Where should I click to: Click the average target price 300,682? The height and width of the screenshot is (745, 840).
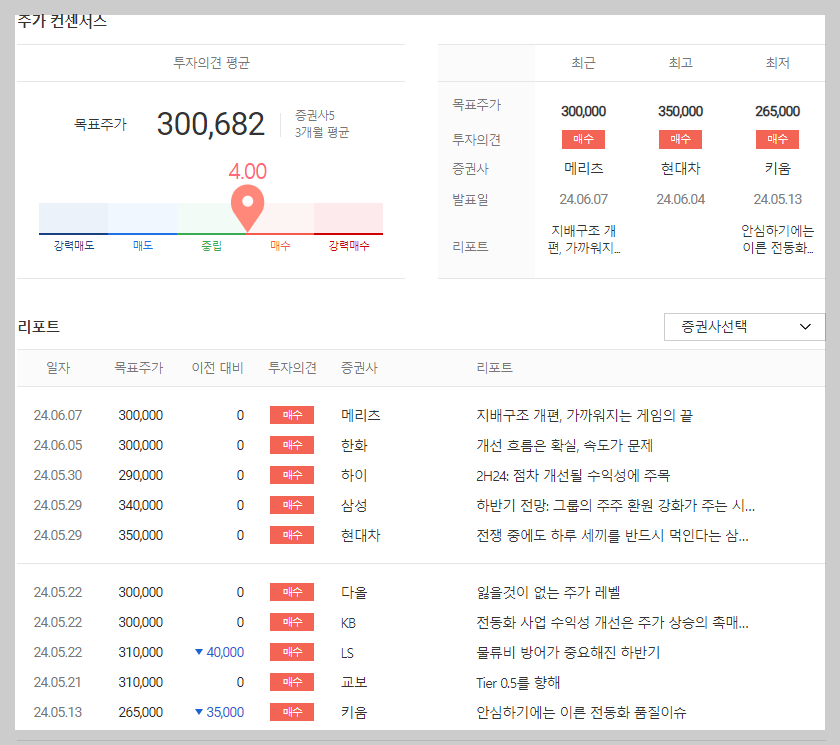[211, 124]
